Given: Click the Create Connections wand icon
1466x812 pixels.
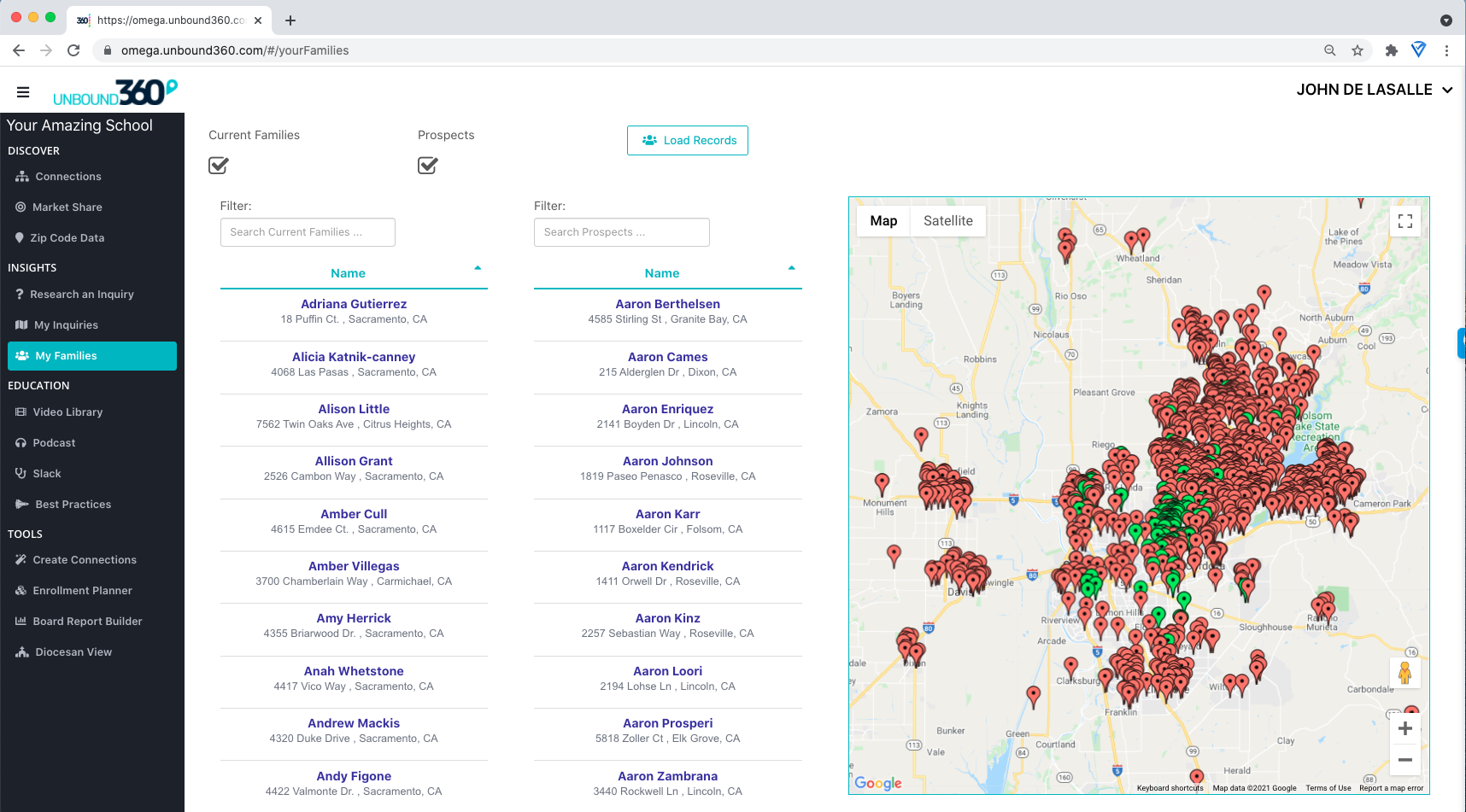Looking at the screenshot, I should [x=21, y=560].
